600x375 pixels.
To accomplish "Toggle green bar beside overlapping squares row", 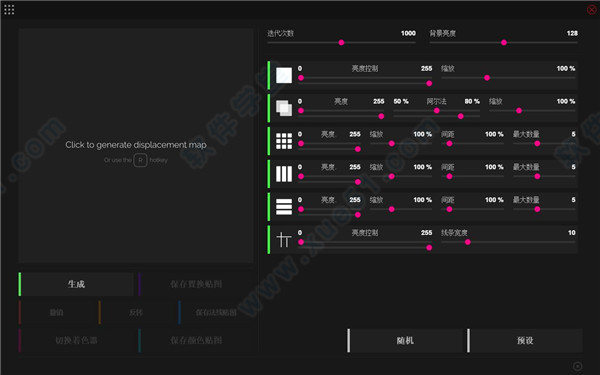I will click(x=269, y=108).
